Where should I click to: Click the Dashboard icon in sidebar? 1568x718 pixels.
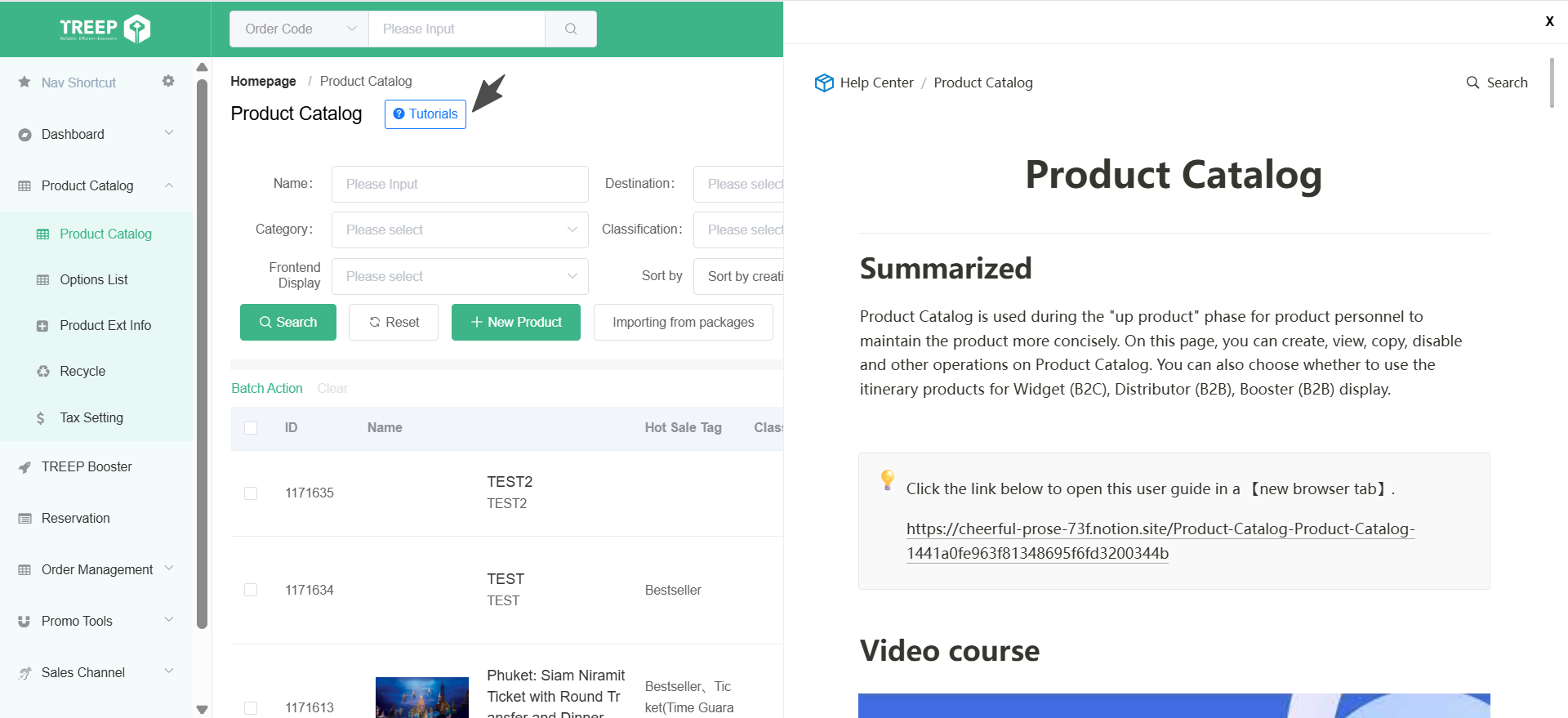[24, 134]
